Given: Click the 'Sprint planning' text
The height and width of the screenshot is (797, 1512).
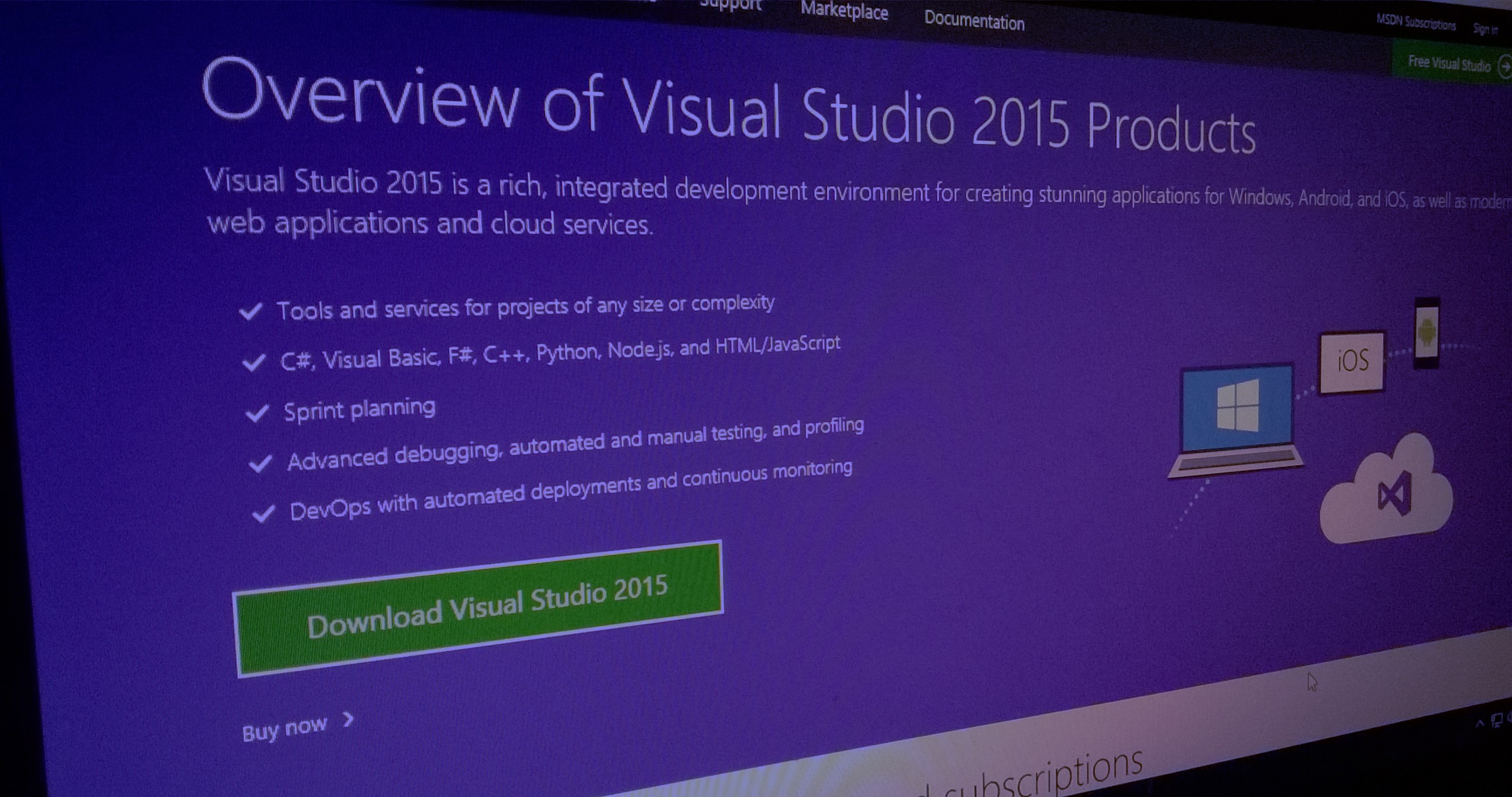Looking at the screenshot, I should point(360,409).
